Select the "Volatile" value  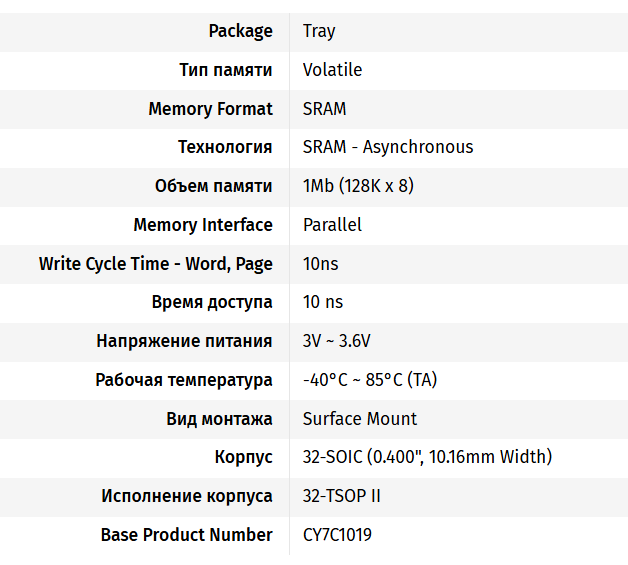[332, 70]
